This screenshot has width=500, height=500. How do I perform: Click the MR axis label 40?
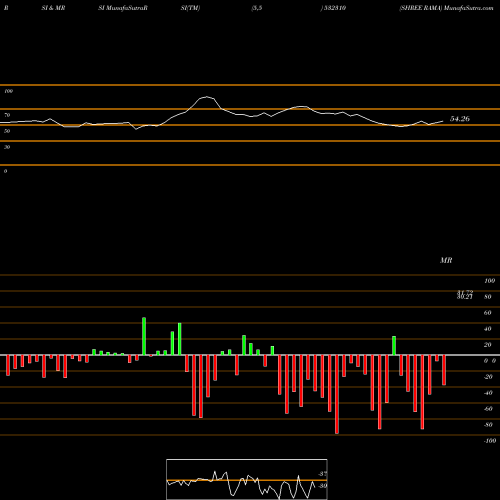(487, 329)
